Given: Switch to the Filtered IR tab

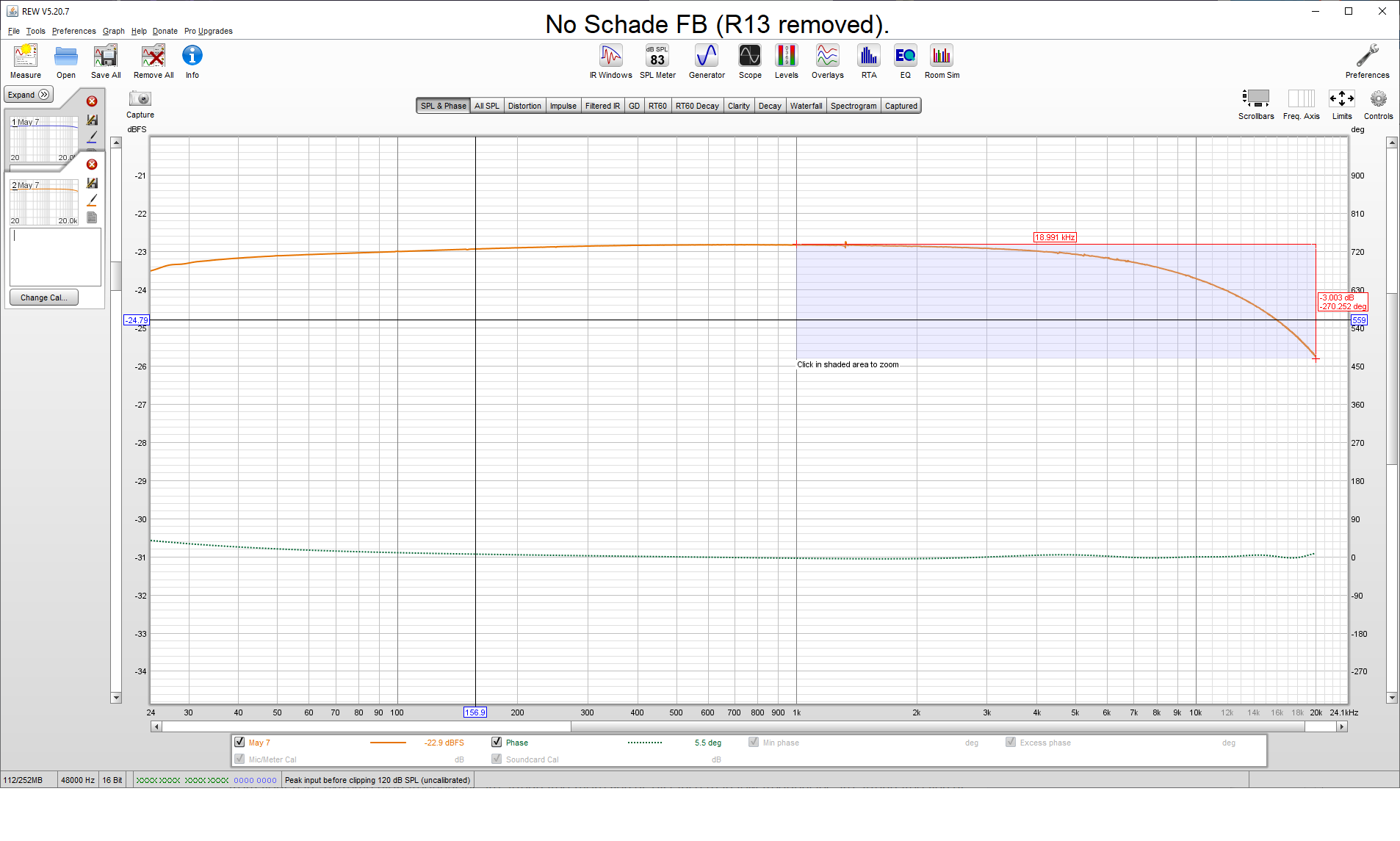Looking at the screenshot, I should click(602, 106).
